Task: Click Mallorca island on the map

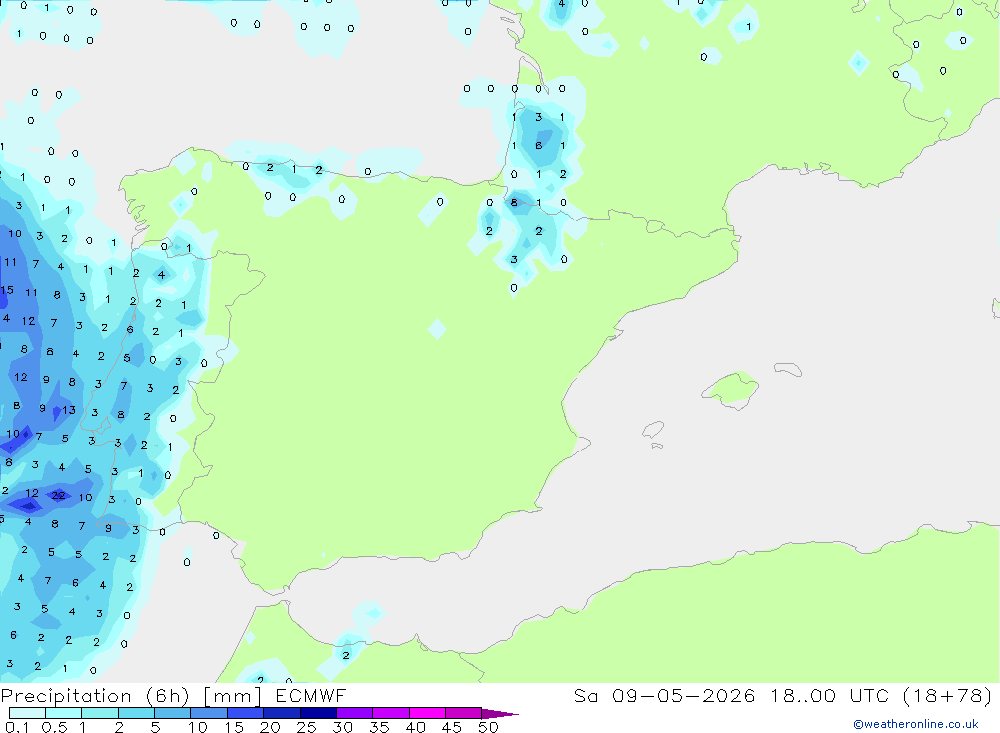Action: click(x=731, y=388)
